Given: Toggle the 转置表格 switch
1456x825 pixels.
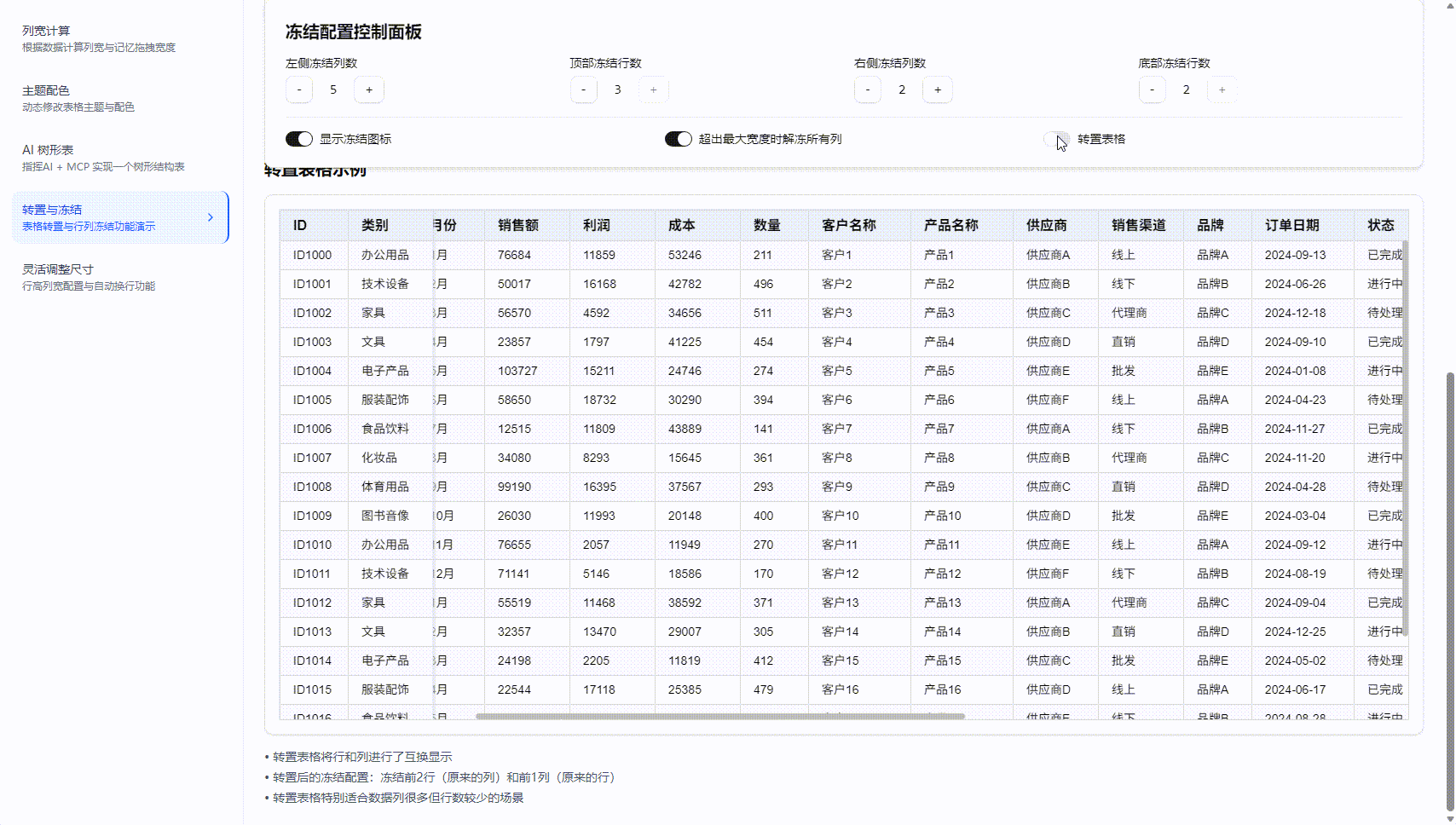Looking at the screenshot, I should click(1057, 139).
